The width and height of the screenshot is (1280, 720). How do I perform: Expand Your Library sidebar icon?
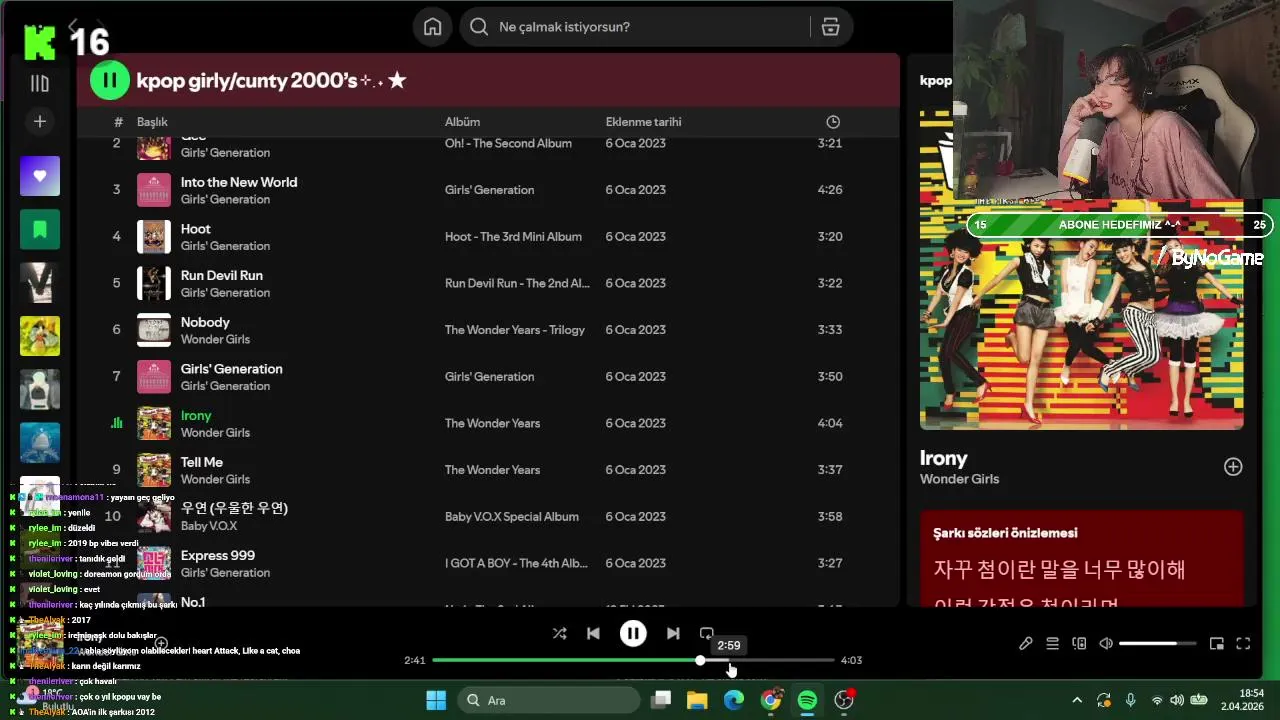tap(40, 84)
